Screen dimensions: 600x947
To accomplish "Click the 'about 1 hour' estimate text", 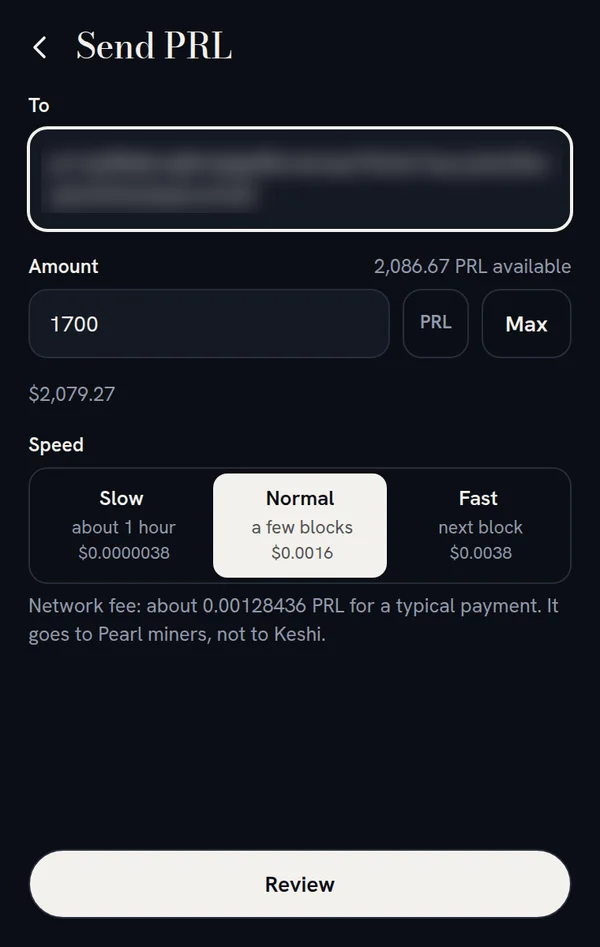I will coord(124,527).
